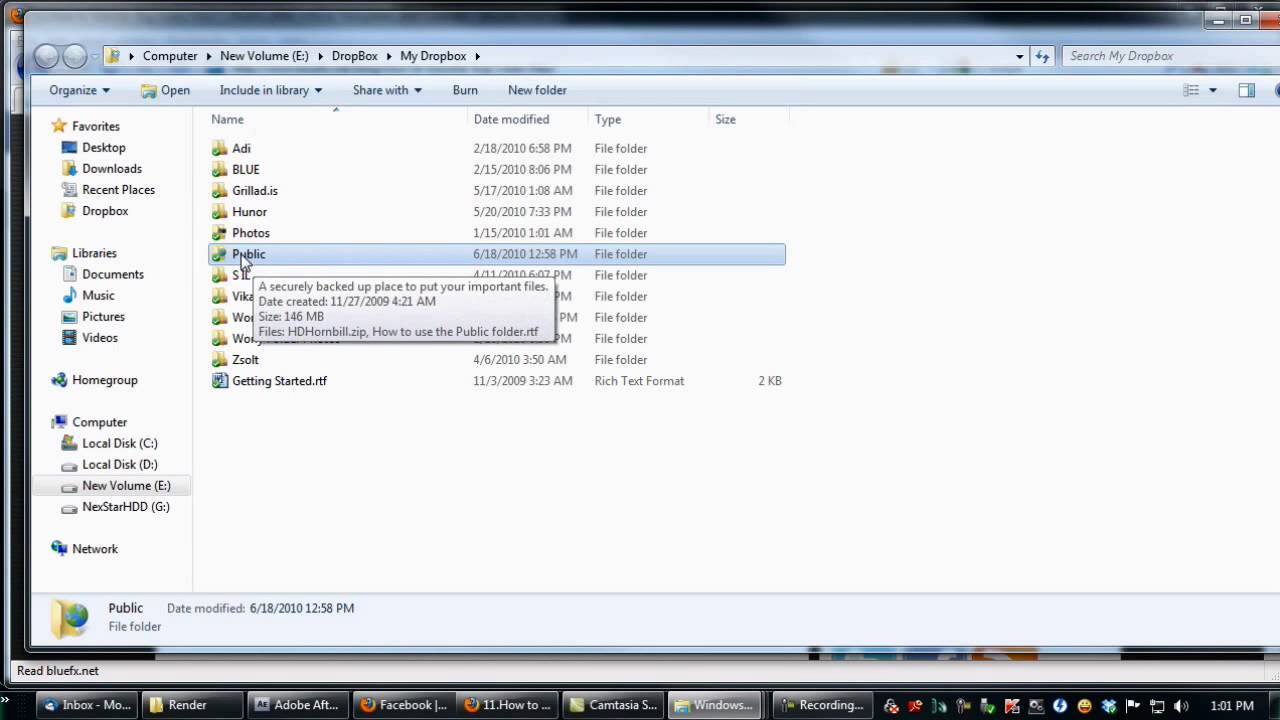Open the Documents library

tap(112, 274)
